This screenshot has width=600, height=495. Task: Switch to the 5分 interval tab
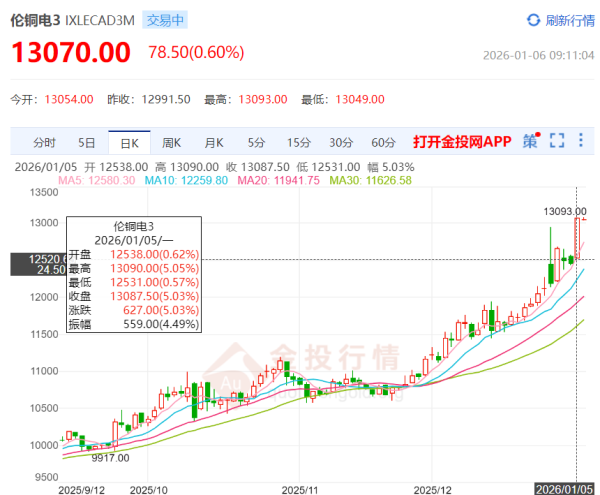pyautogui.click(x=256, y=143)
